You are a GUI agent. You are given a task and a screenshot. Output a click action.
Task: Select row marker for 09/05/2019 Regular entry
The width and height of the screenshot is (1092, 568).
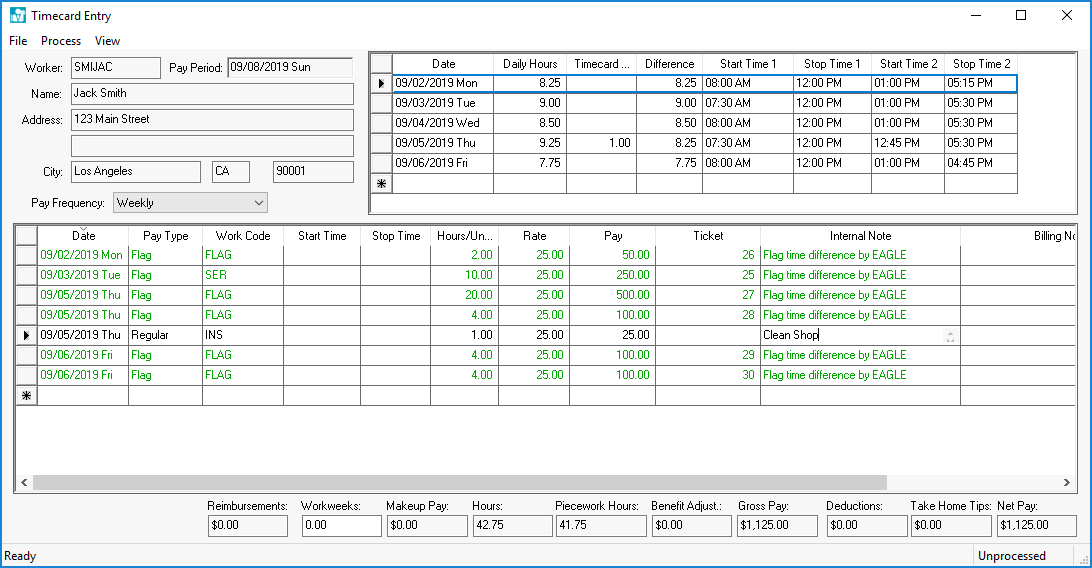click(x=26, y=335)
